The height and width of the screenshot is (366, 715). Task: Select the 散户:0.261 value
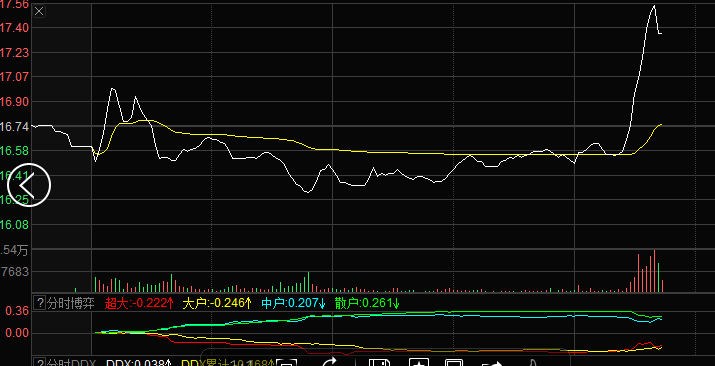coord(367,303)
